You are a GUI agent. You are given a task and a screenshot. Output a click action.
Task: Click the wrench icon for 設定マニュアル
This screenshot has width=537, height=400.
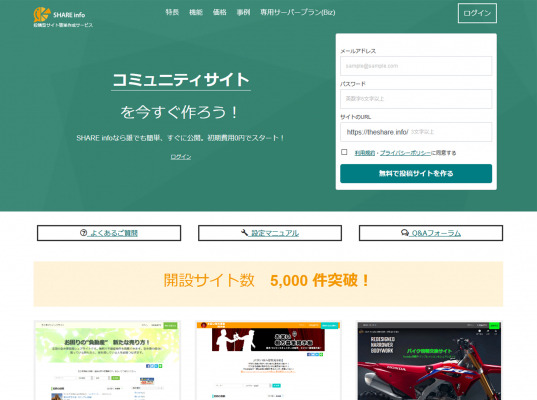coord(245,233)
